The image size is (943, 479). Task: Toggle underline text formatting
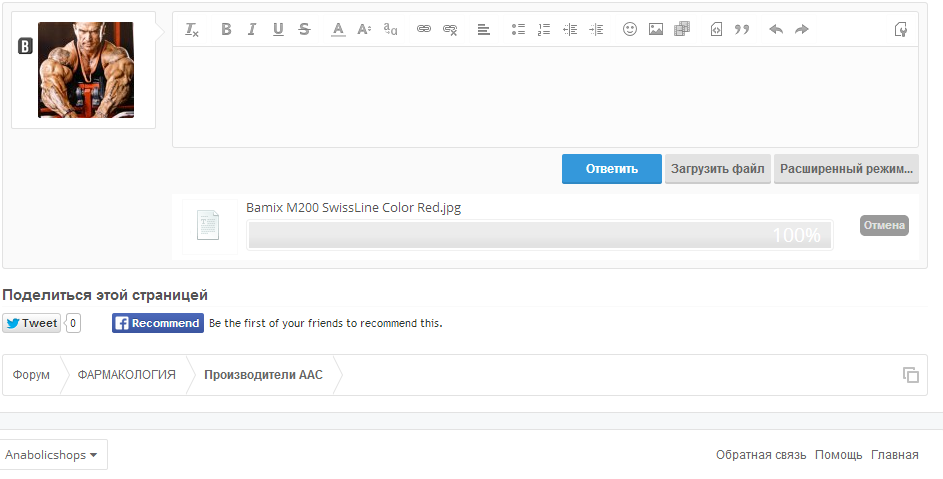pos(278,30)
